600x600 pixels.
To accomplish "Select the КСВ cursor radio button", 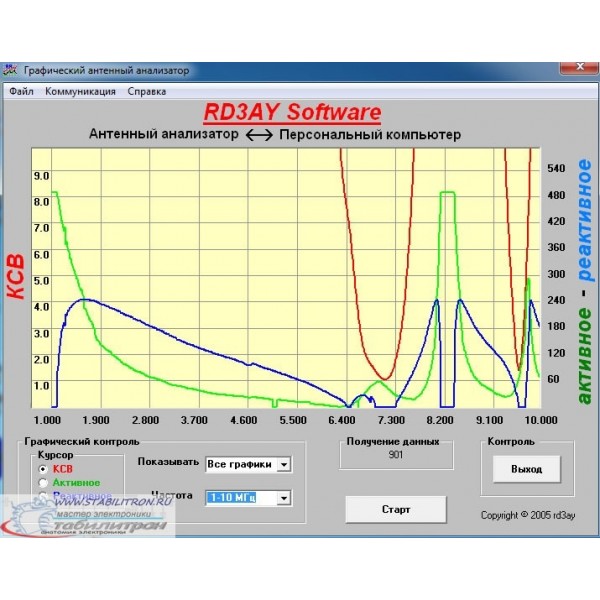I will pos(43,469).
